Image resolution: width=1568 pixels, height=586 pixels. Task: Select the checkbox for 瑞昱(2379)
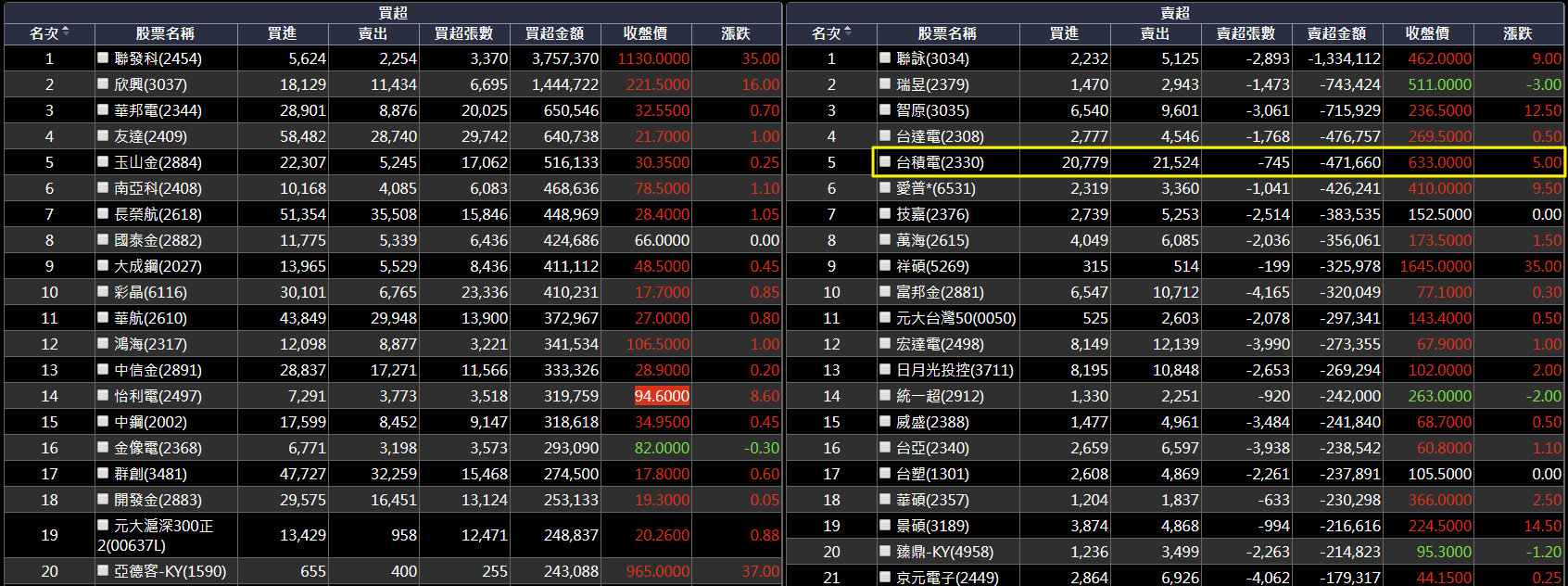coord(885,83)
